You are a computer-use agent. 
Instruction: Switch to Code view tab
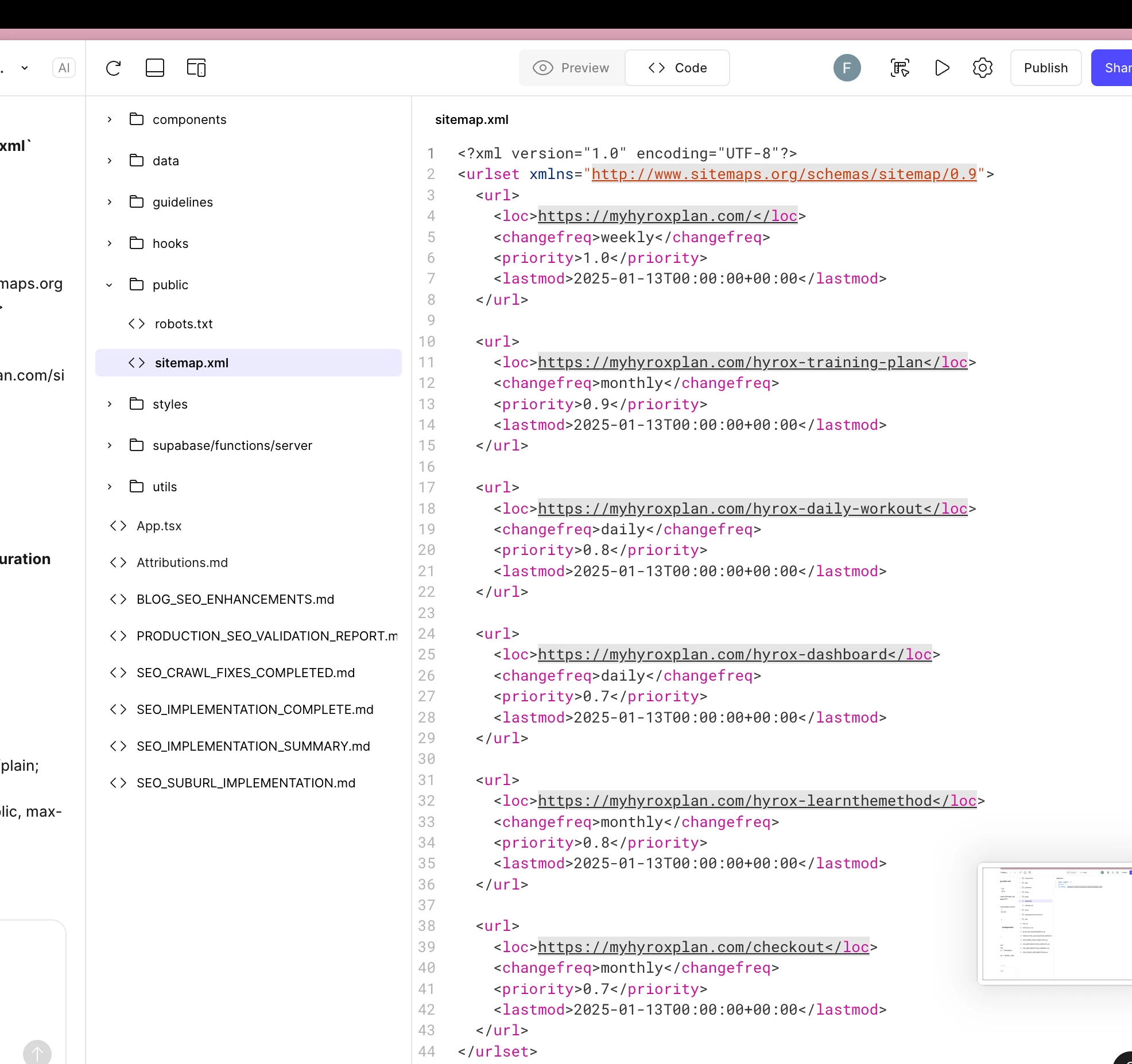677,68
